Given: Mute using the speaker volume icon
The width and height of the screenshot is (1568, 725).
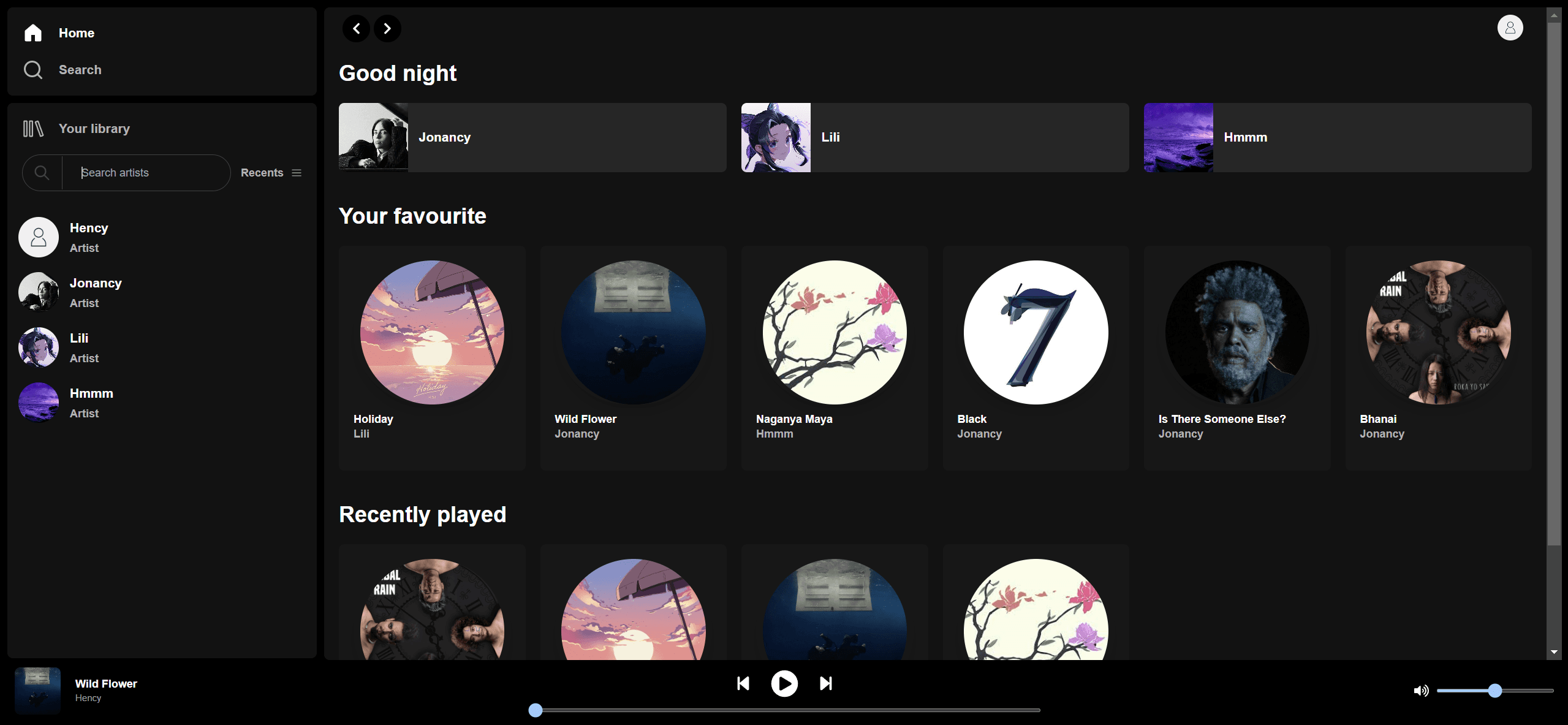Looking at the screenshot, I should [x=1421, y=691].
